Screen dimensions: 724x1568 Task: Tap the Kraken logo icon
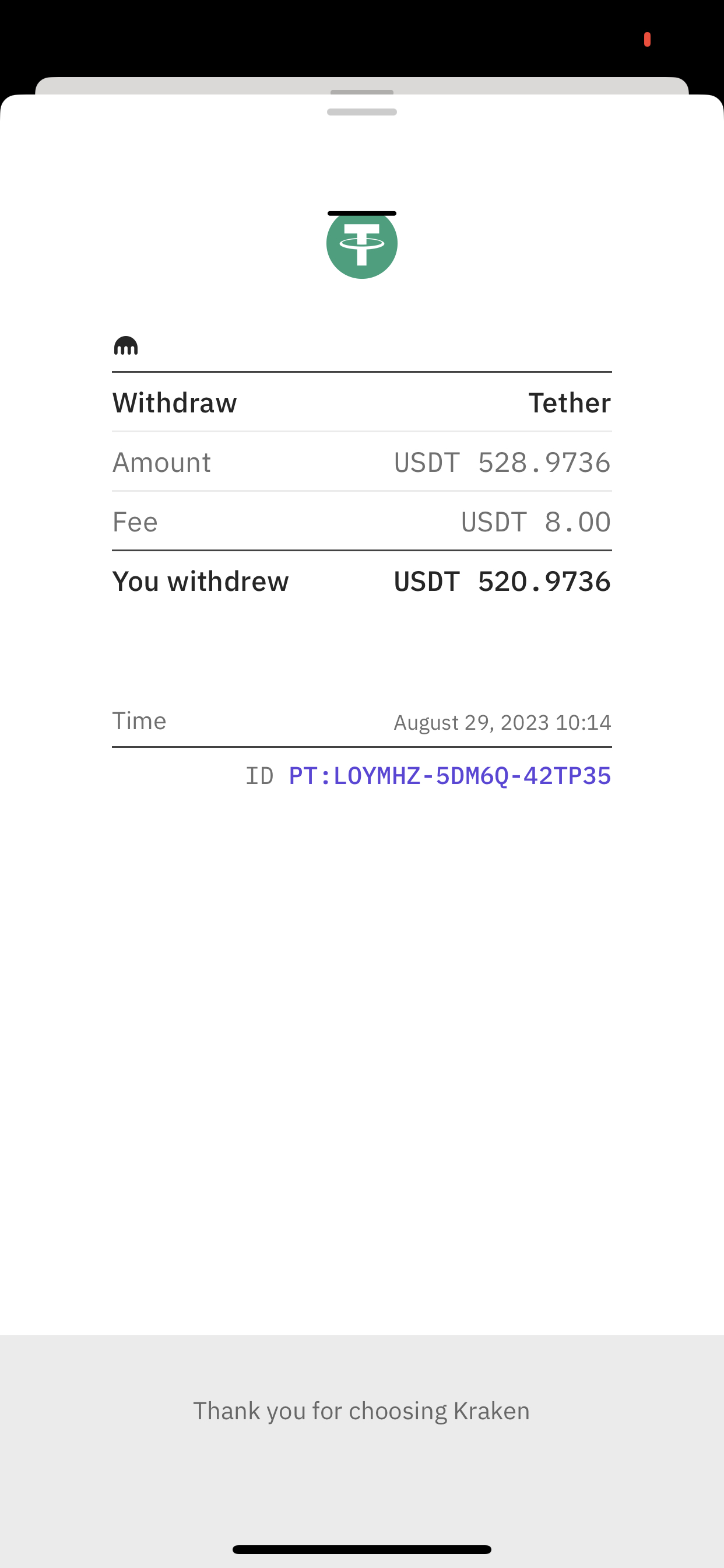coord(126,346)
